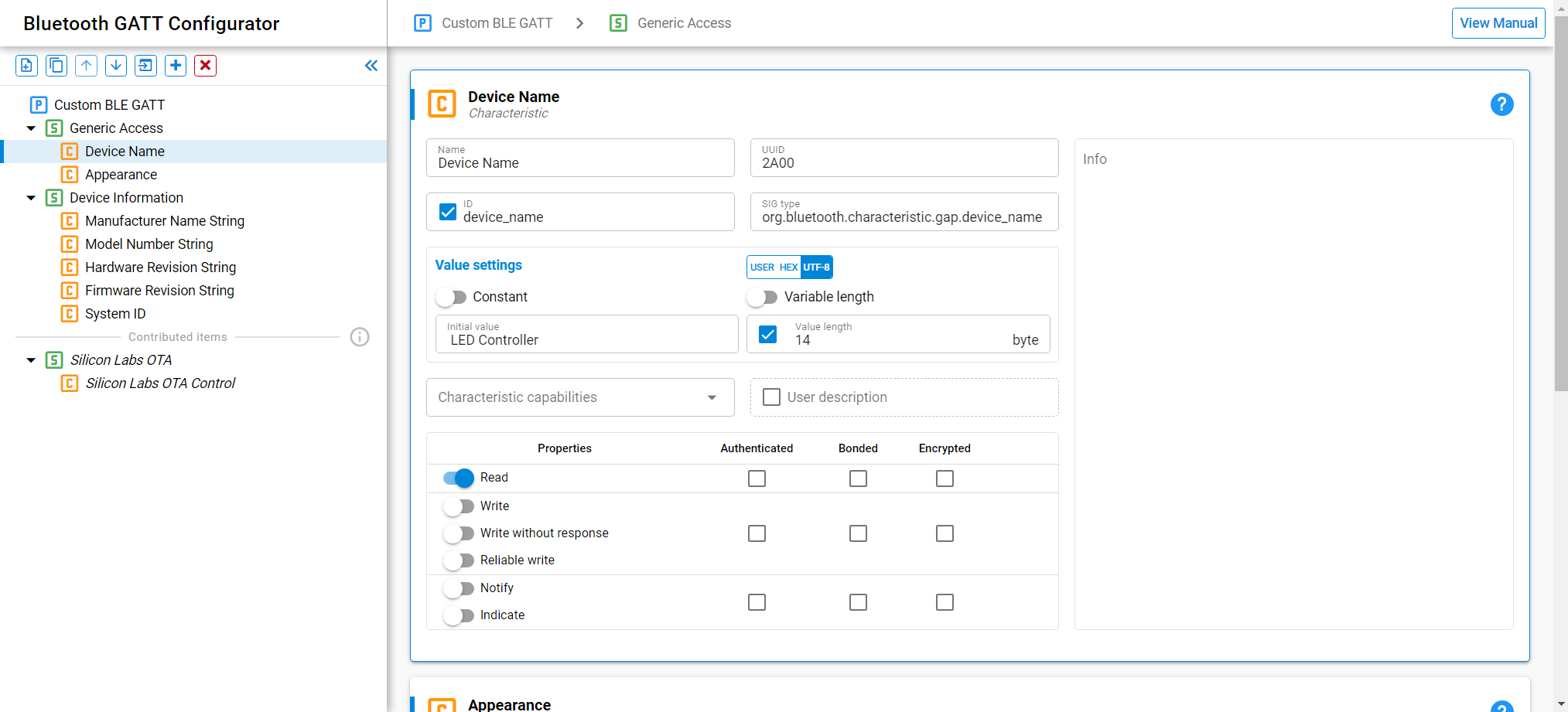Image resolution: width=1568 pixels, height=712 pixels.
Task: Enable the Write without response switch
Action: (x=459, y=533)
